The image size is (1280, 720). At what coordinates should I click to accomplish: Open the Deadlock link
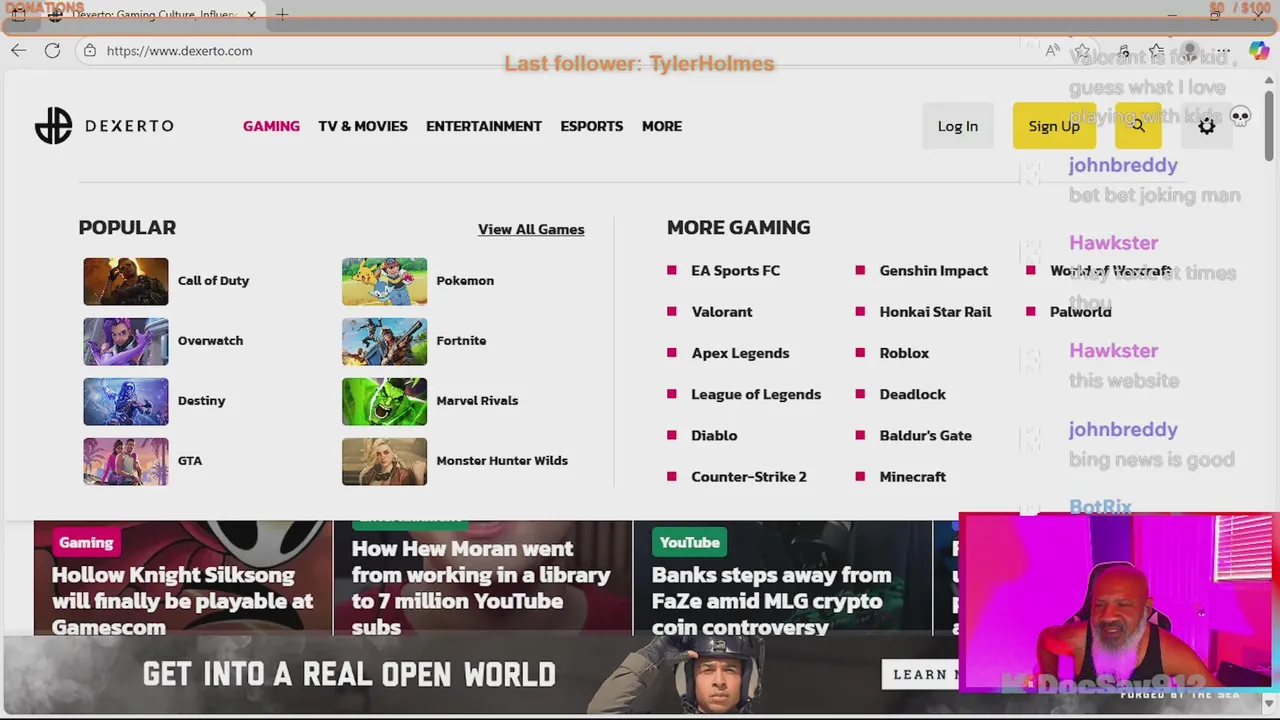pyautogui.click(x=912, y=394)
